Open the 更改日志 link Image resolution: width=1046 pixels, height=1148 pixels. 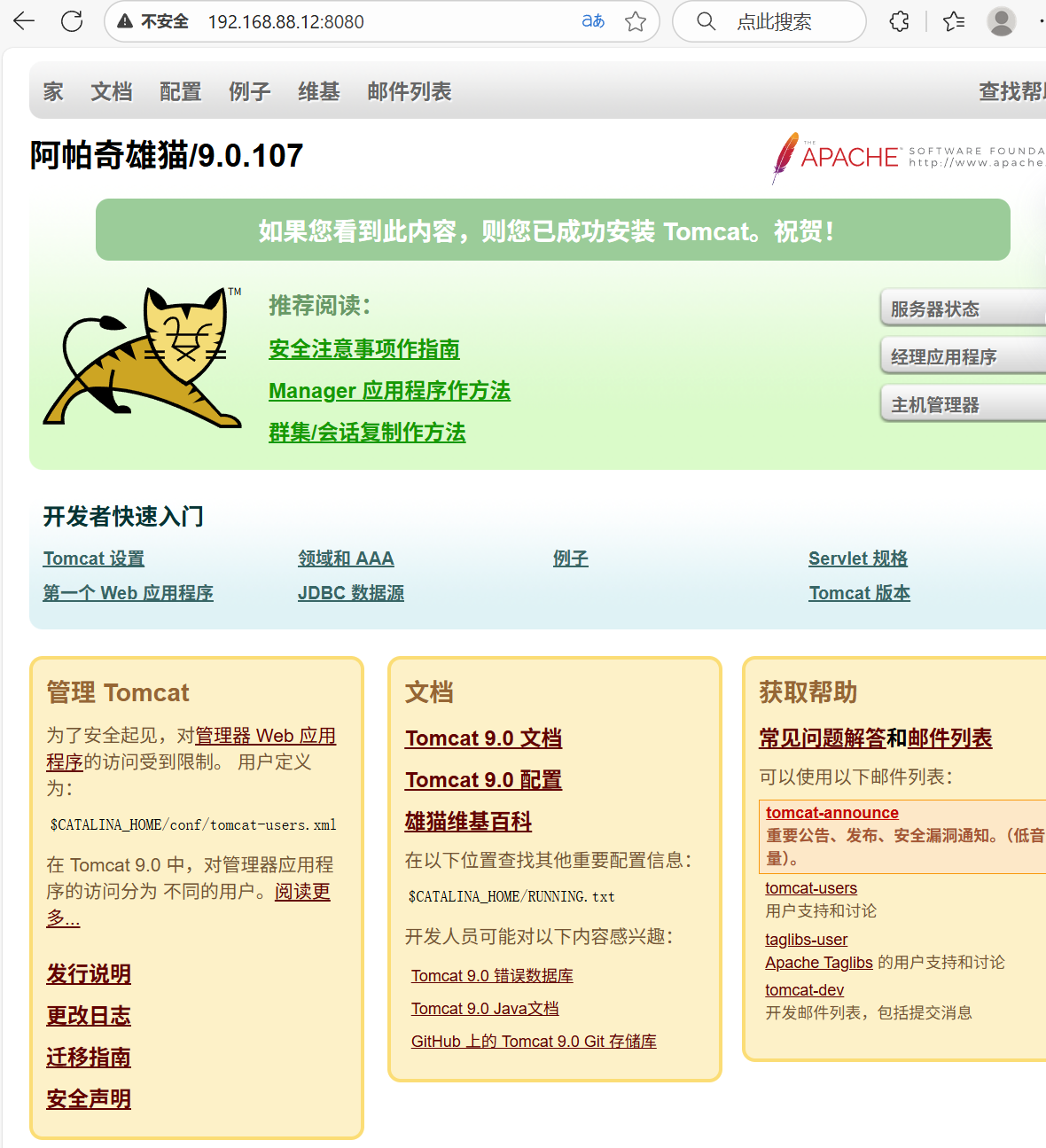click(x=89, y=1016)
